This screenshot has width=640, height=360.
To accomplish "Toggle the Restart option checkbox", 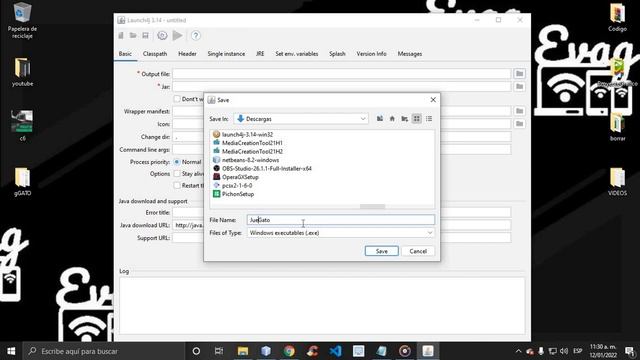I will pyautogui.click(x=177, y=185).
